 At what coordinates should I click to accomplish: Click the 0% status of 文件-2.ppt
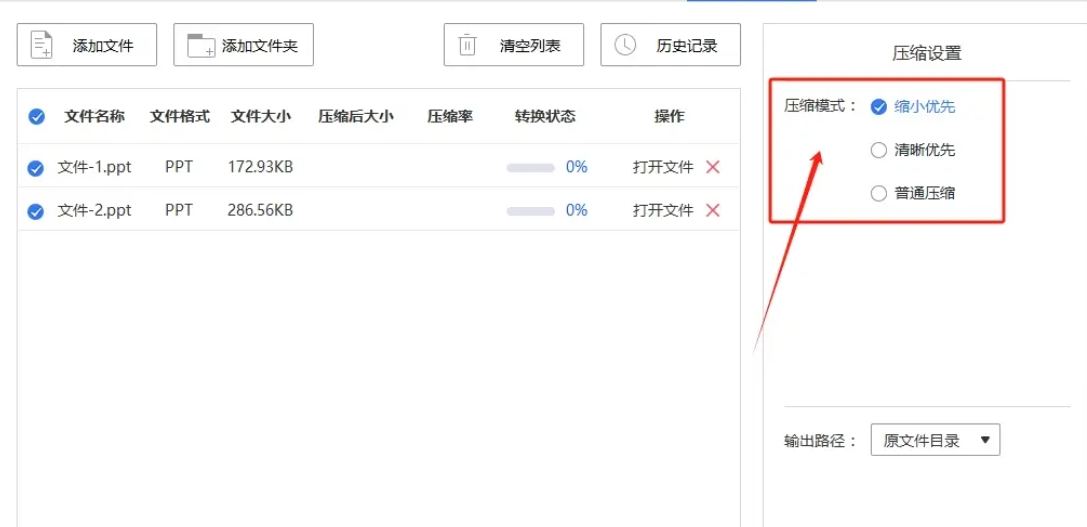(x=577, y=210)
